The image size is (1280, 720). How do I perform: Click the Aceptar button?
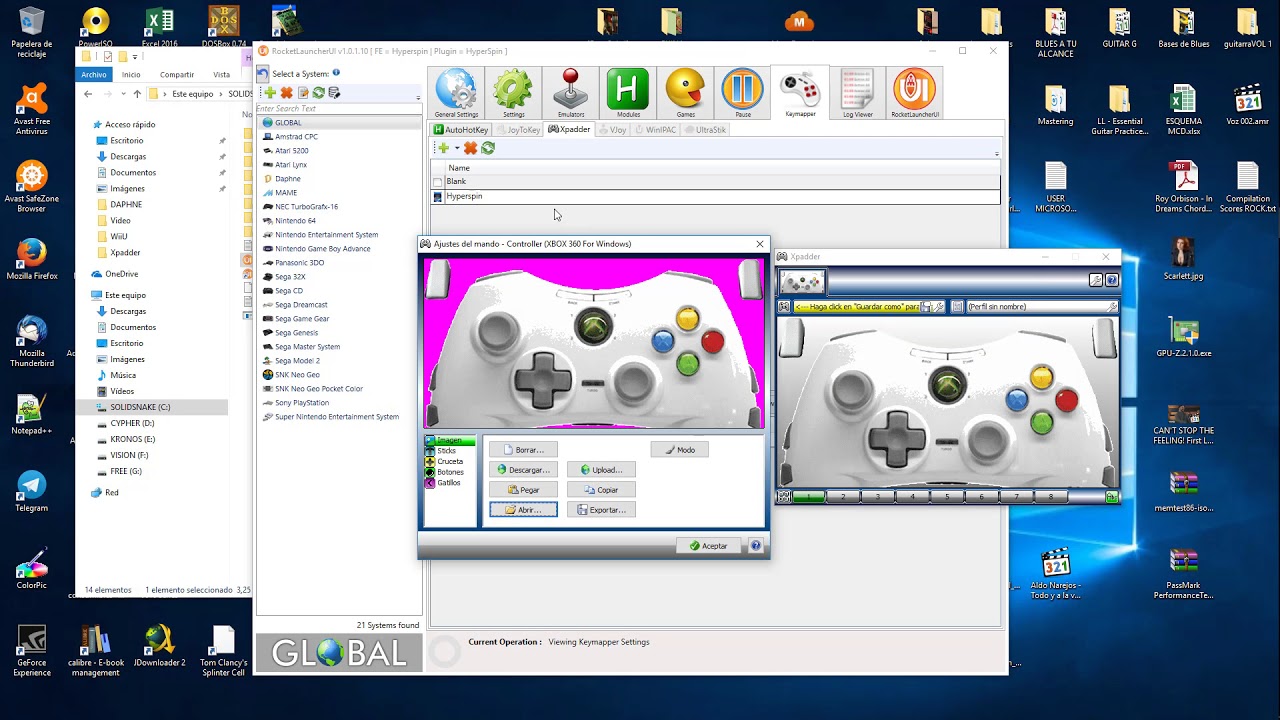709,546
